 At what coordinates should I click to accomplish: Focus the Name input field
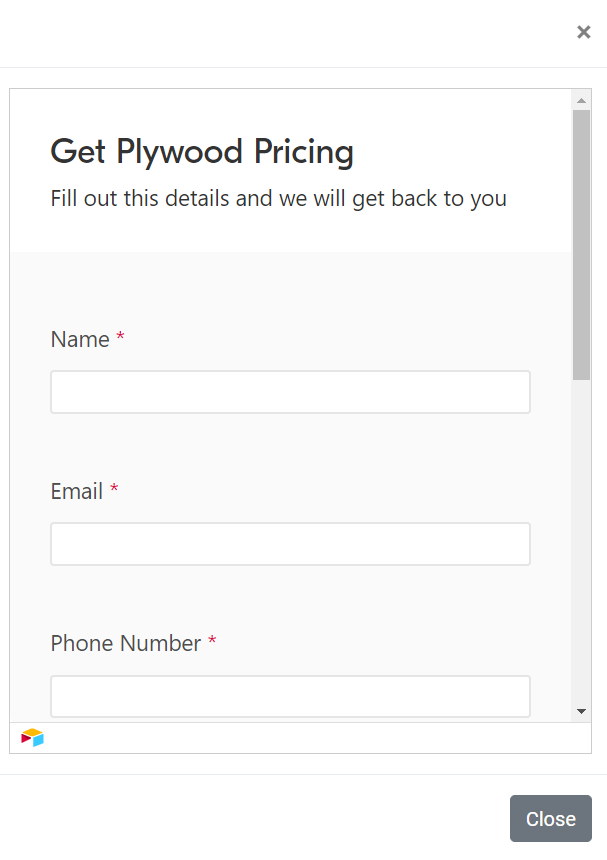click(x=290, y=392)
